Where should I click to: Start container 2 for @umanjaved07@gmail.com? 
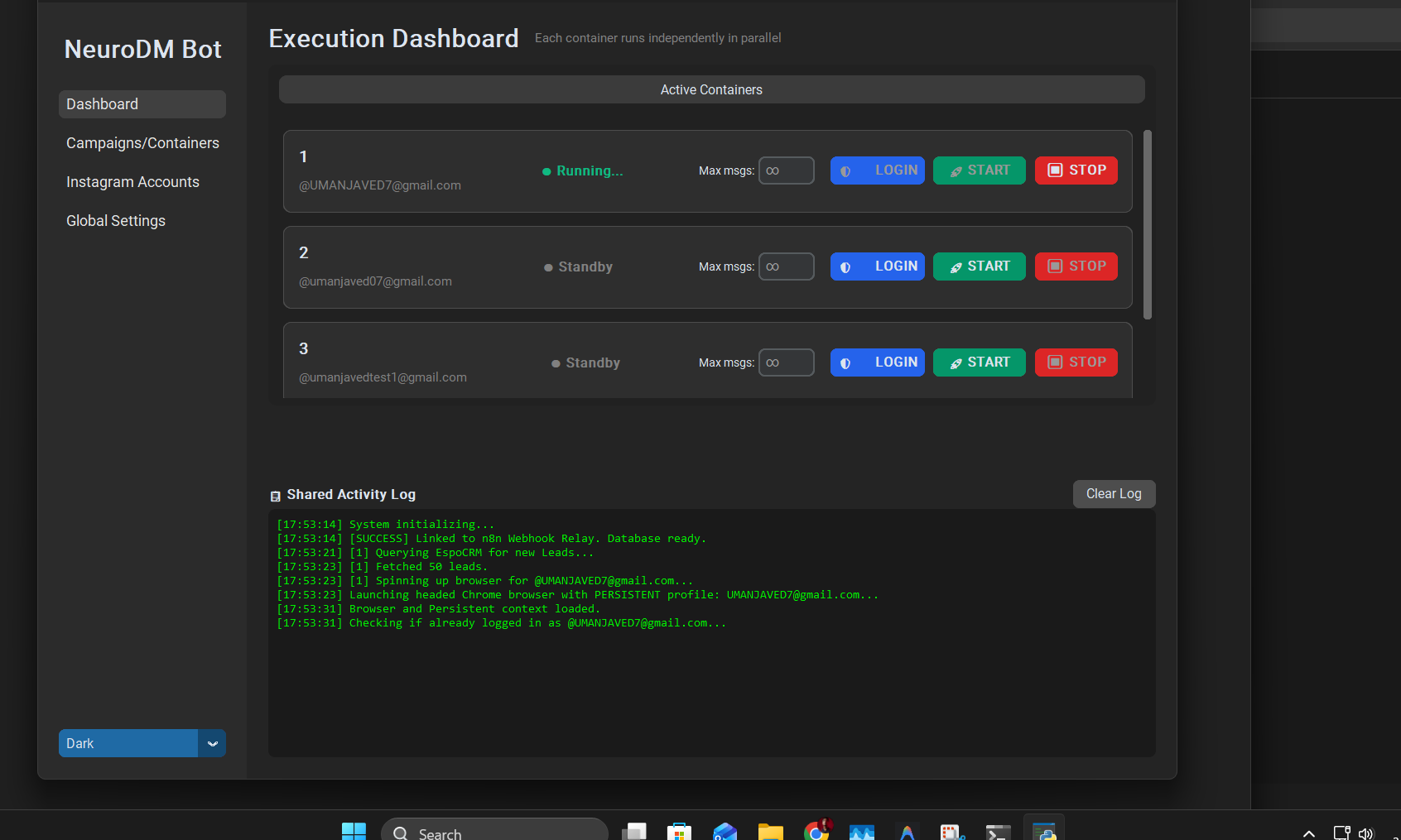pyautogui.click(x=980, y=266)
